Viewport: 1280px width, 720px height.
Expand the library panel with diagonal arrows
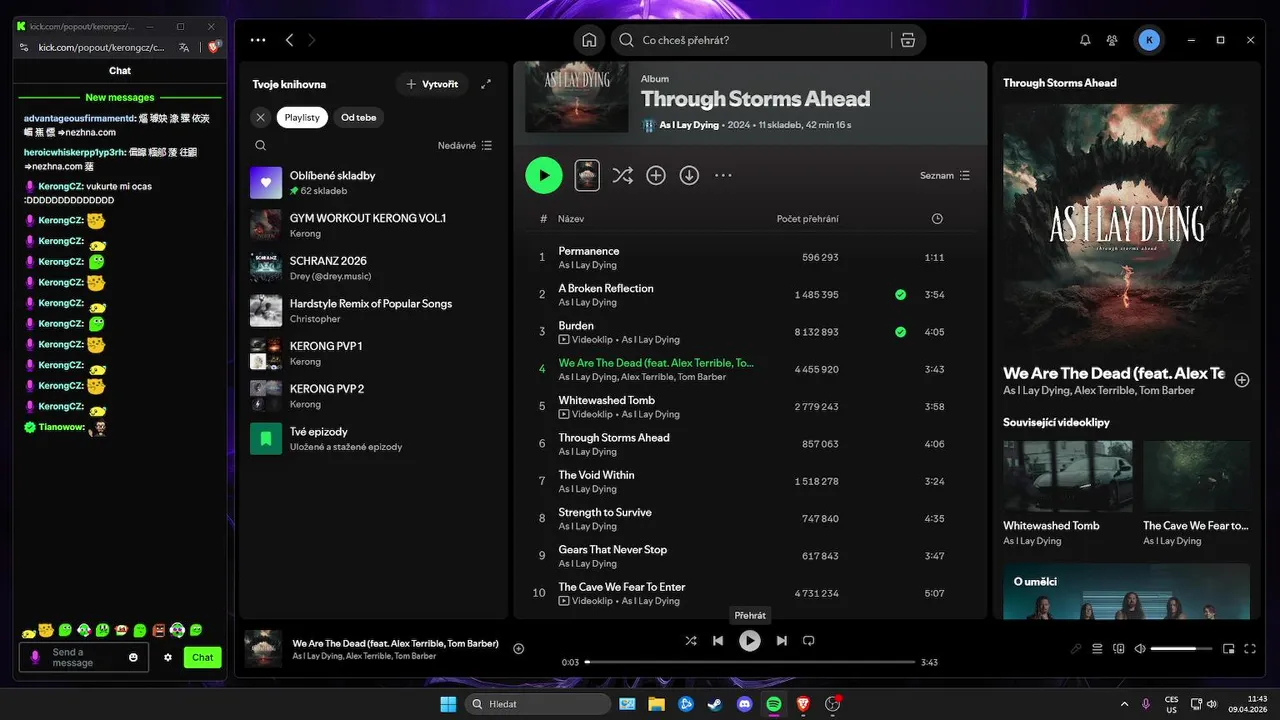[x=486, y=84]
